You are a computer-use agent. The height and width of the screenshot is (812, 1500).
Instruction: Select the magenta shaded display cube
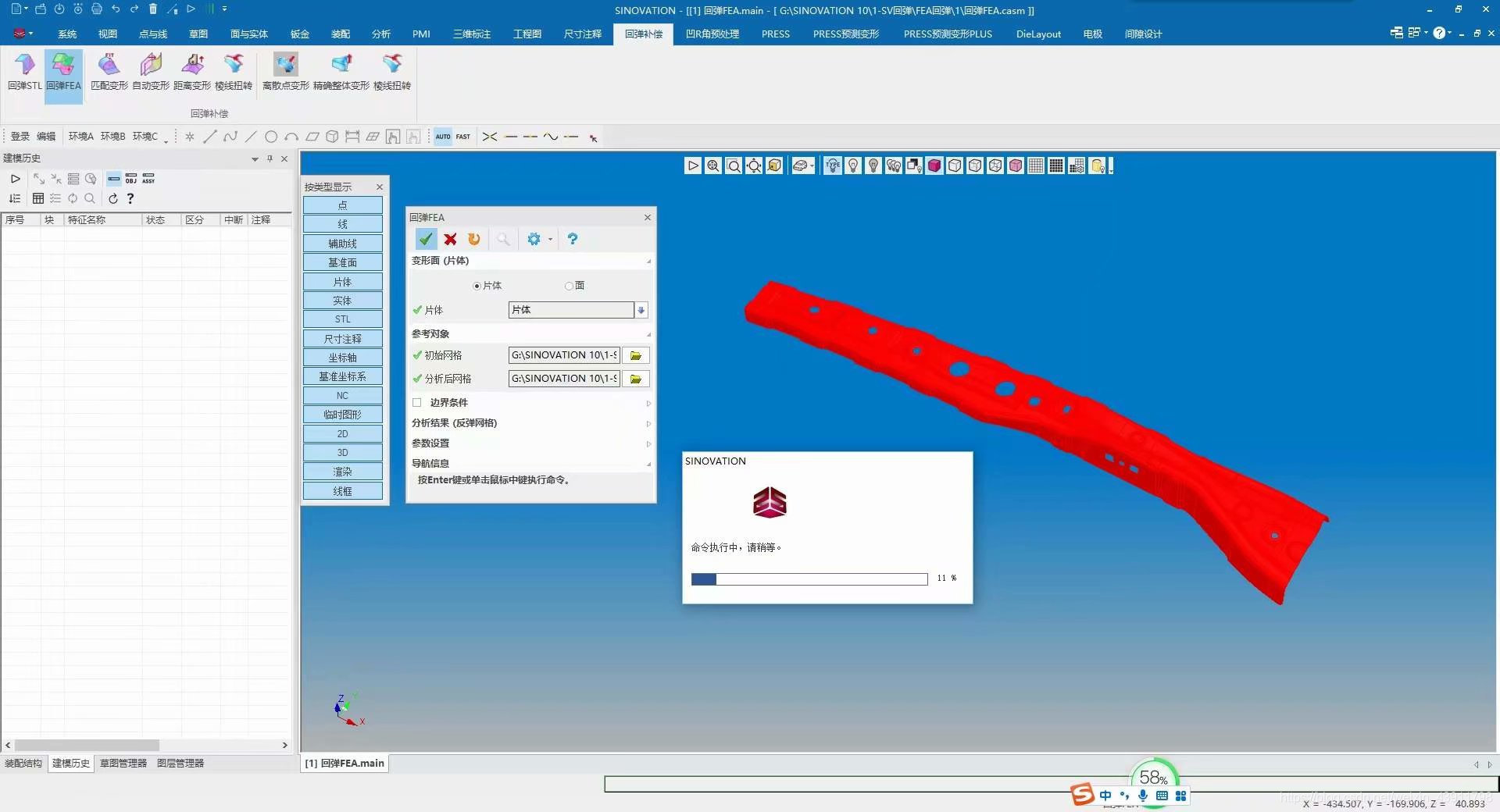(x=934, y=166)
